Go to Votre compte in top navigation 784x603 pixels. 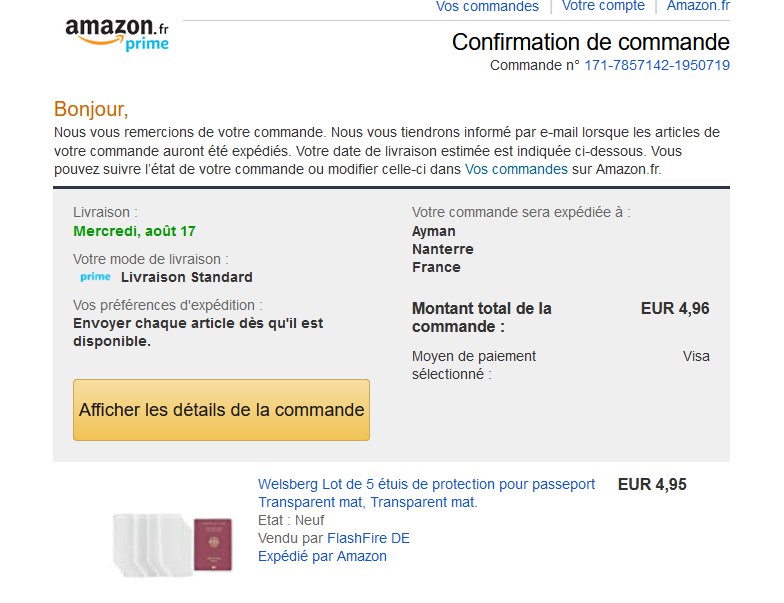tap(603, 6)
